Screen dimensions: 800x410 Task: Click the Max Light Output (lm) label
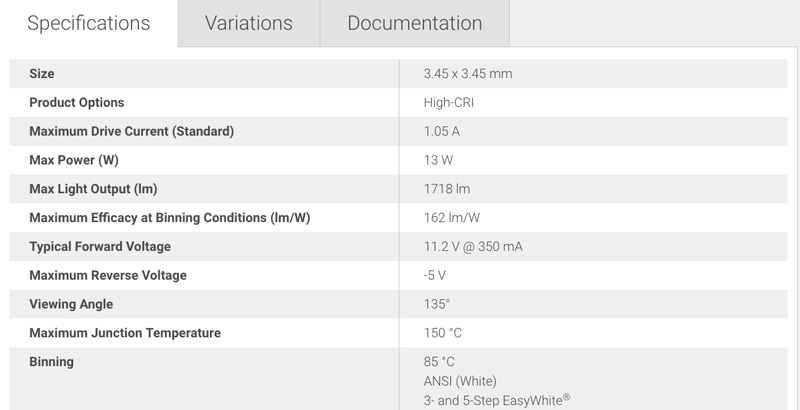tap(93, 189)
